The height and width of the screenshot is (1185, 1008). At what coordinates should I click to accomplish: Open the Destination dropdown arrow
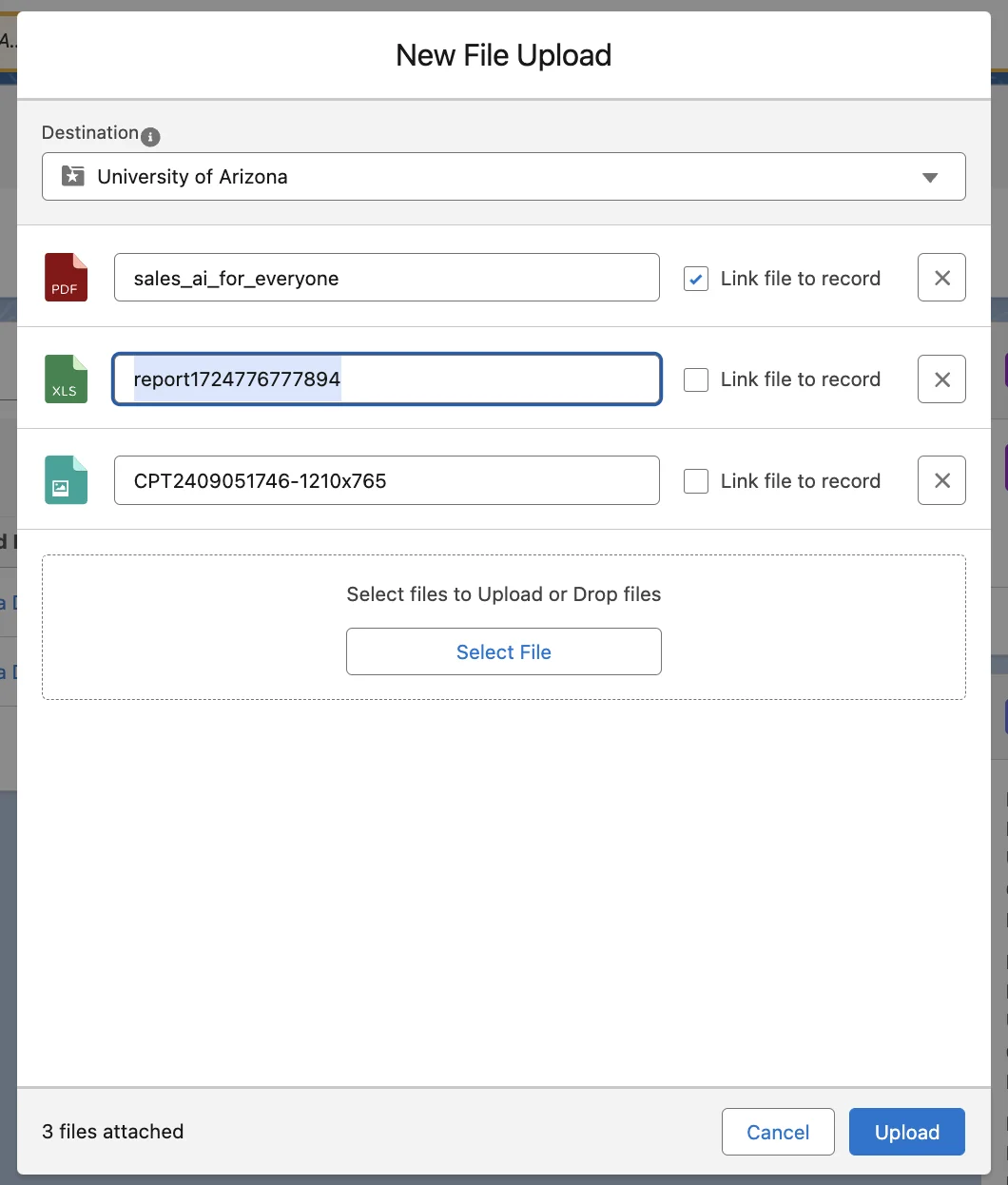(930, 178)
